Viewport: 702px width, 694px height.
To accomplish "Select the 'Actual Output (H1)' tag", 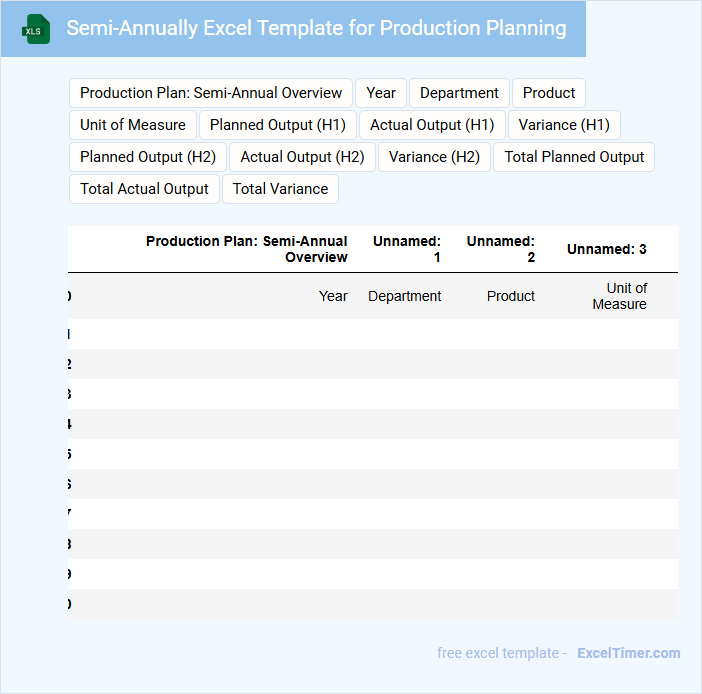I will 432,125.
